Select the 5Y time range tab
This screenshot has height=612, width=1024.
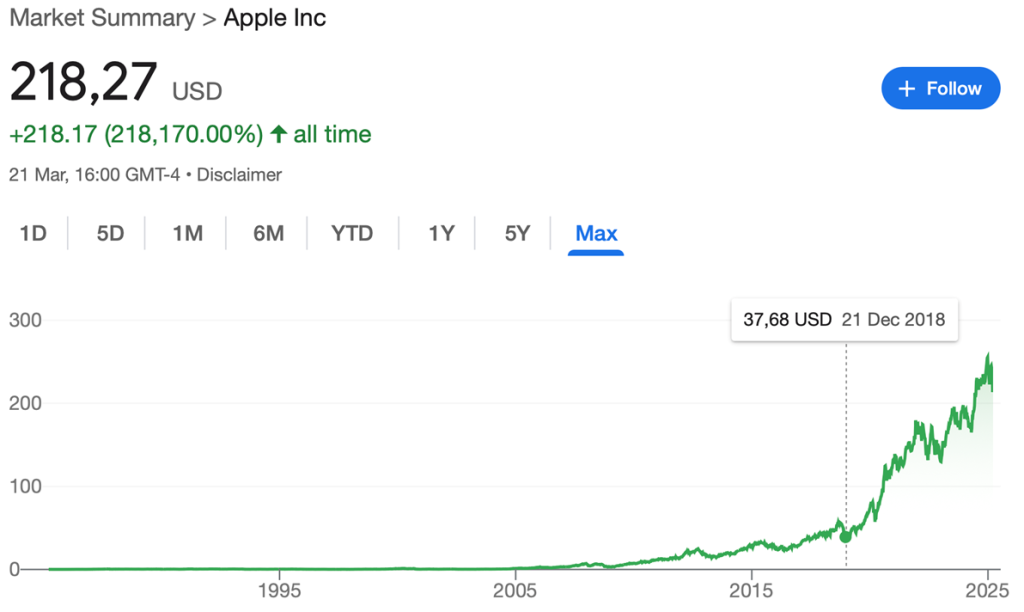pyautogui.click(x=517, y=234)
